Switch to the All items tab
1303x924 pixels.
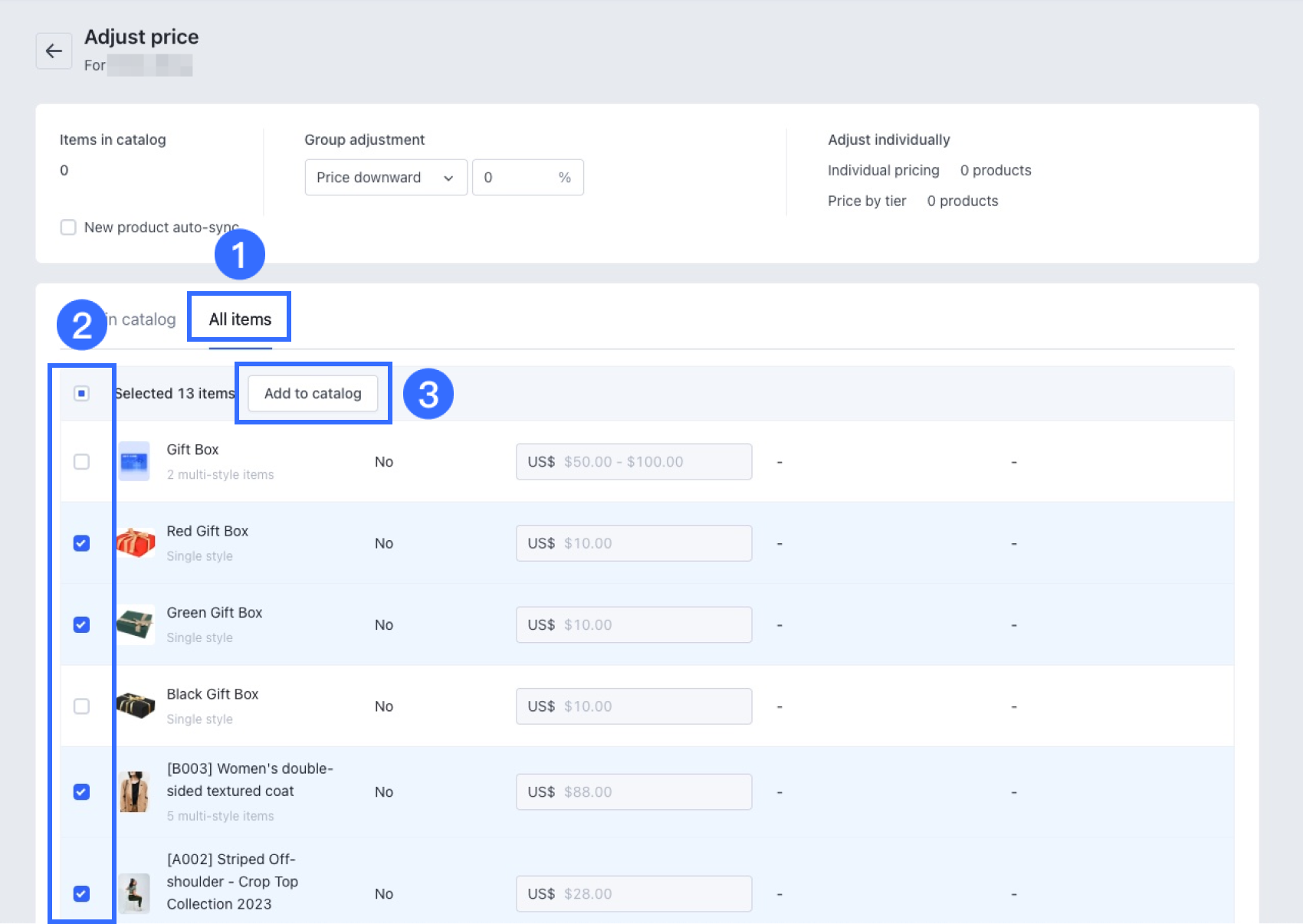(240, 319)
